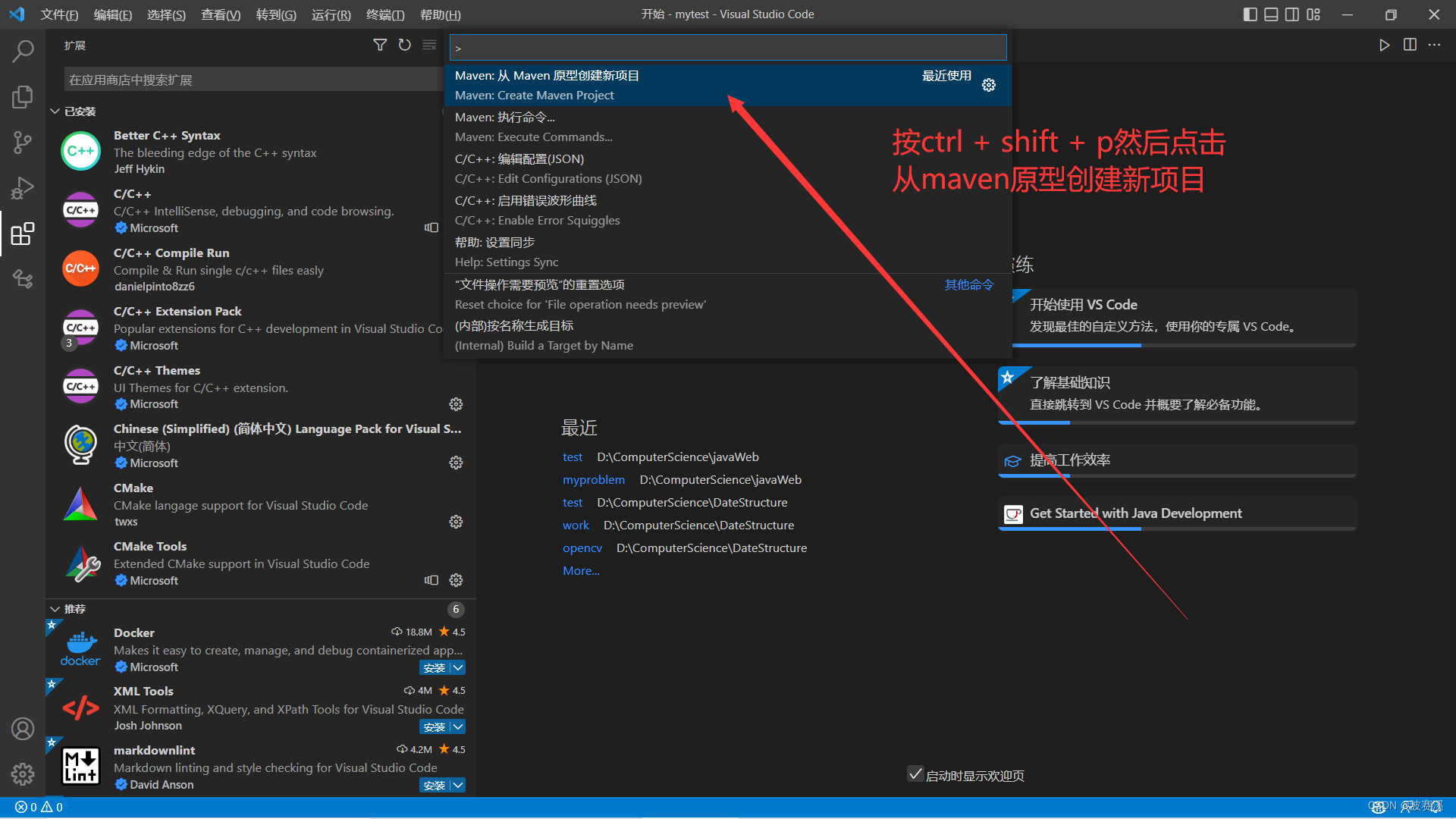Open 了解基础知识 walkthrough
Viewport: 1456px width, 819px height.
[x=1177, y=396]
